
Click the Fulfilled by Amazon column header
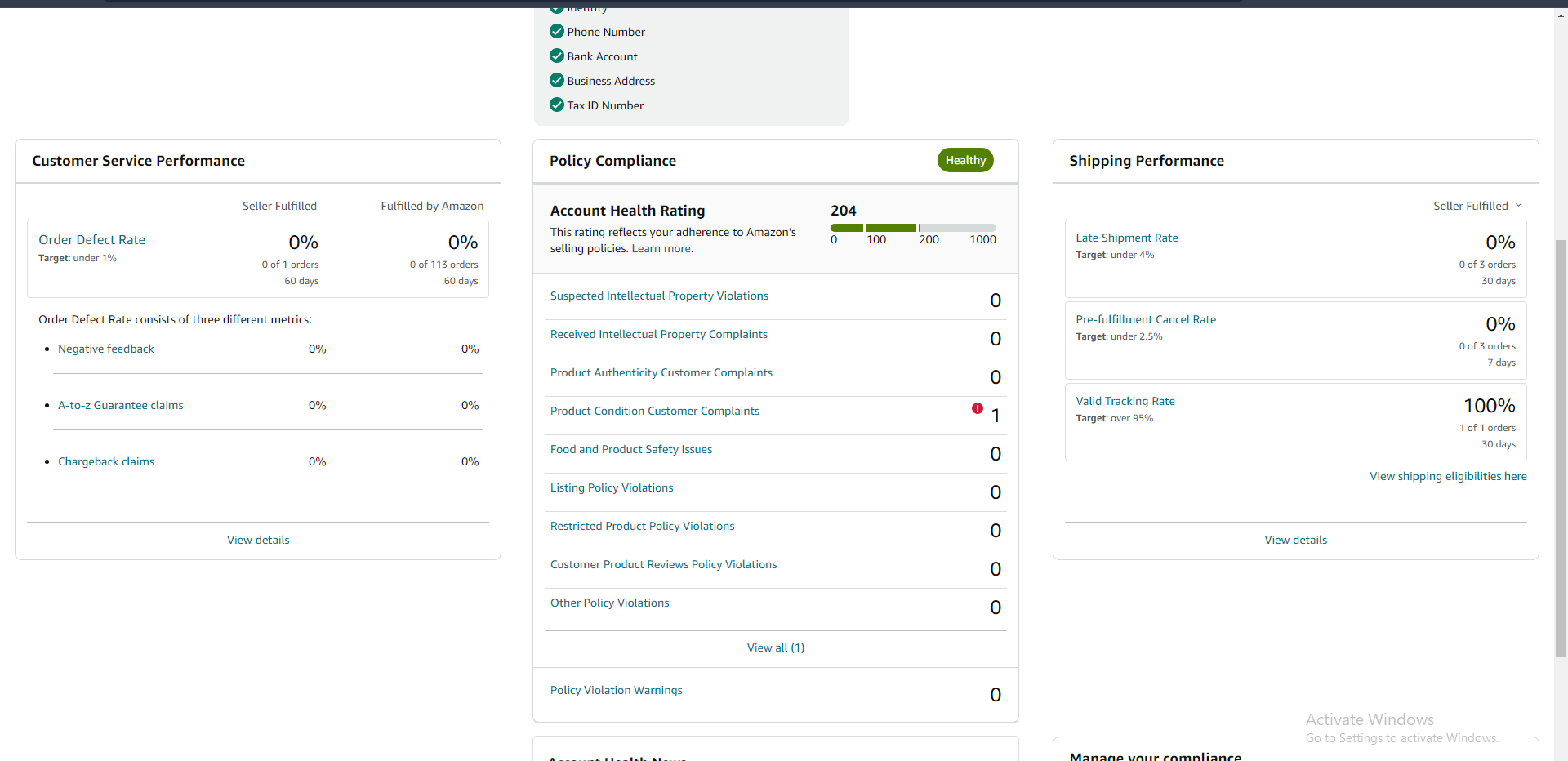pyautogui.click(x=432, y=206)
